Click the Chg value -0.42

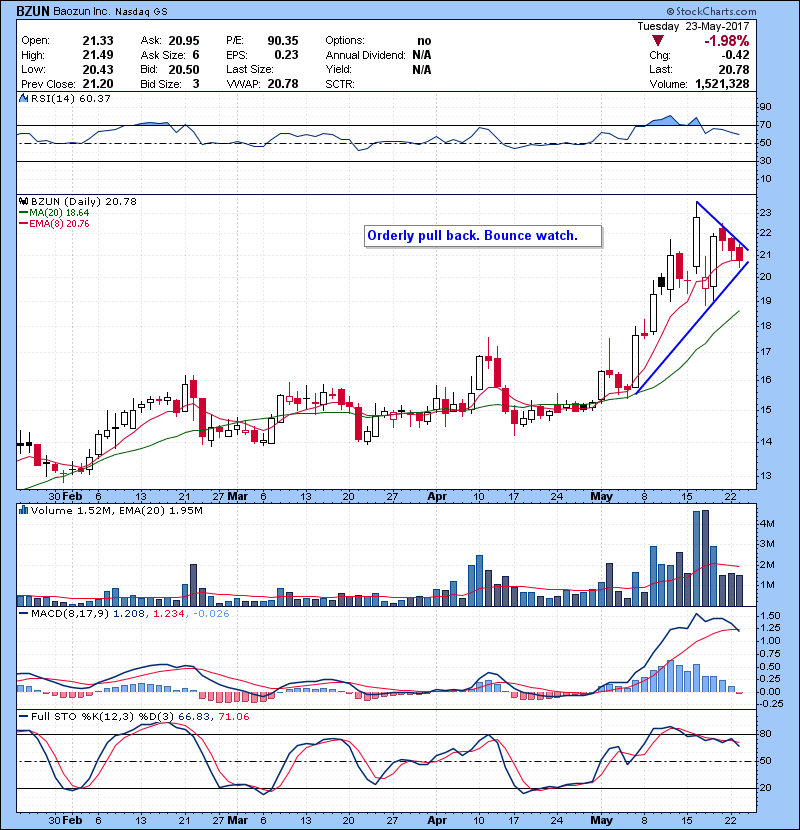pos(735,55)
